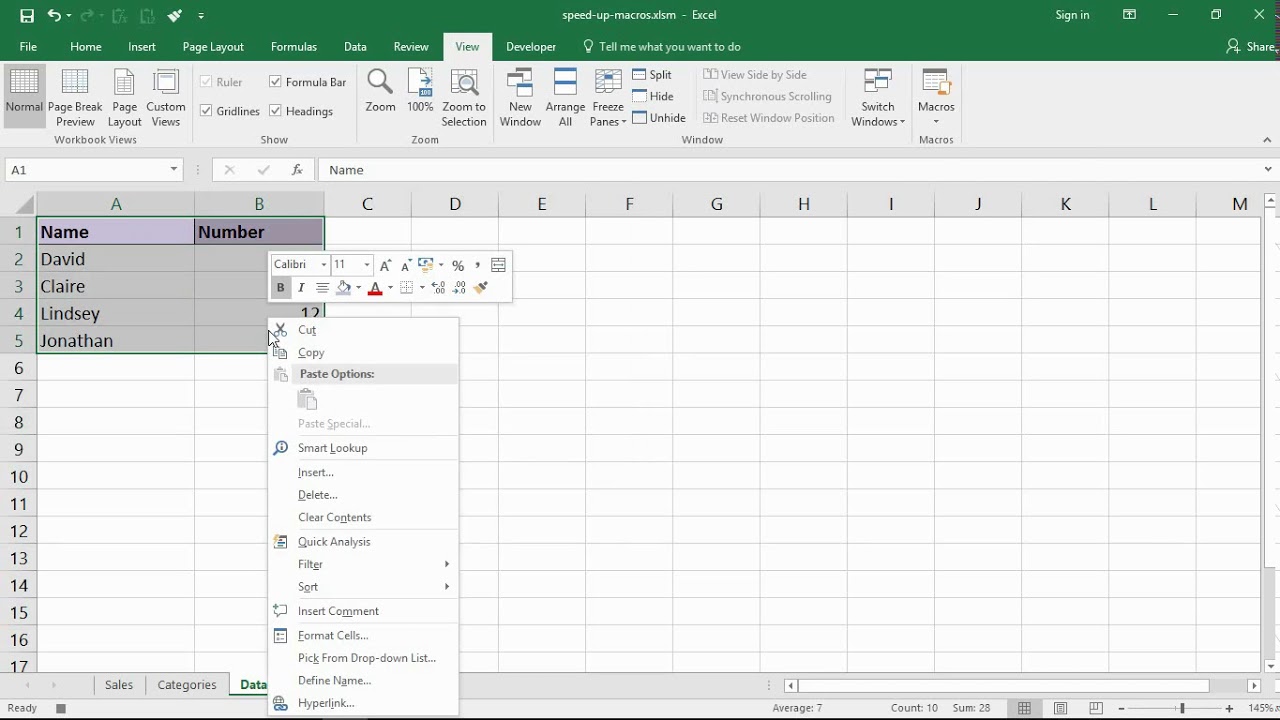The width and height of the screenshot is (1280, 720).
Task: Open a New Window via ribbon icon
Action: pyautogui.click(x=520, y=96)
